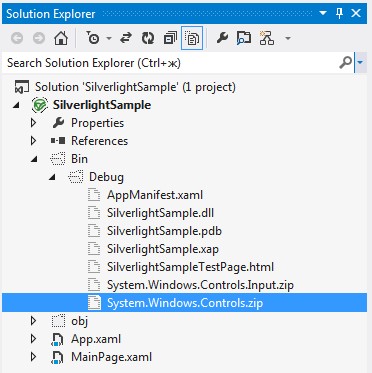This screenshot has height=373, width=372.
Task: Expand the References node
Action: pyautogui.click(x=33, y=141)
